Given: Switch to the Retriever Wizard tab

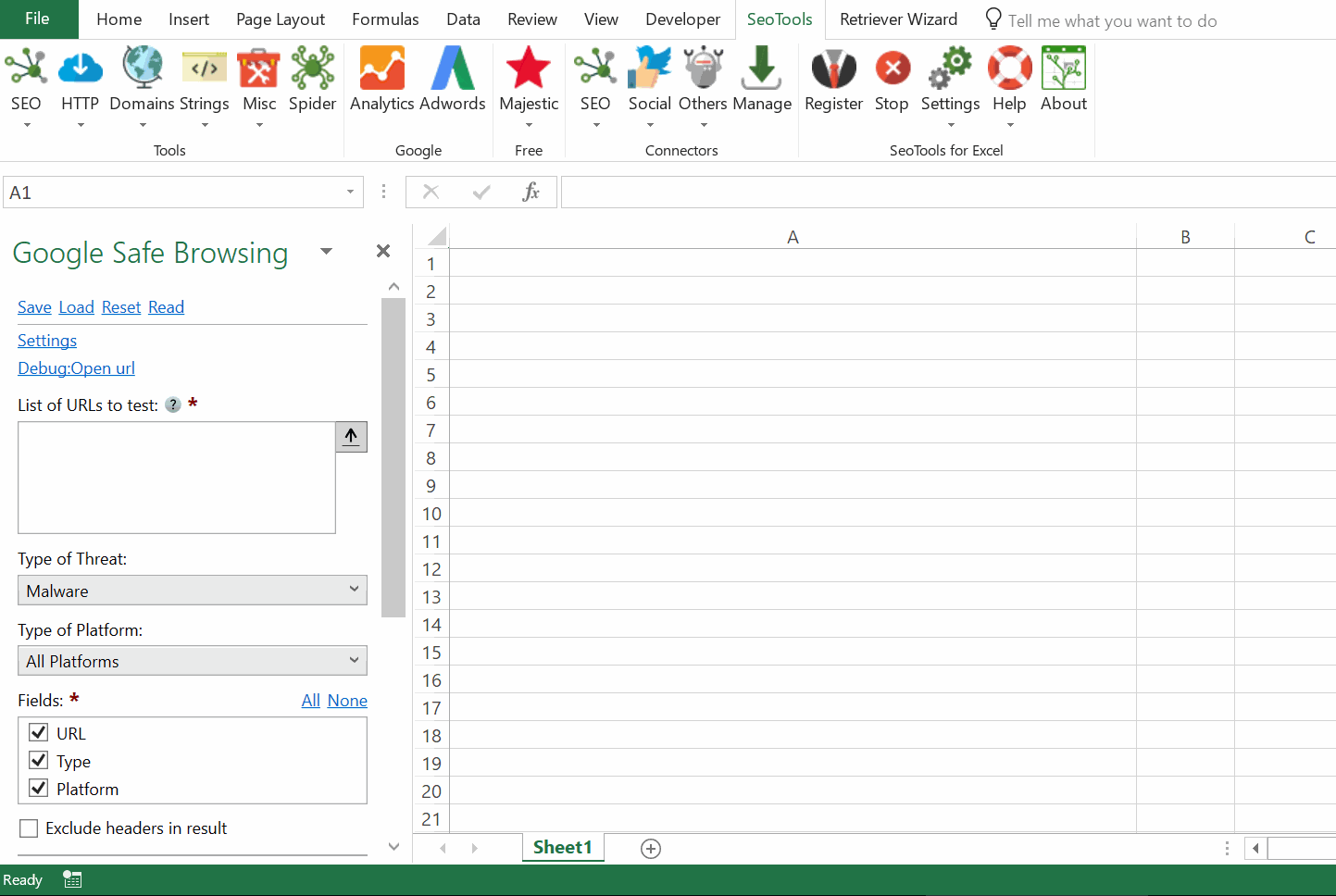Looking at the screenshot, I should tap(898, 19).
